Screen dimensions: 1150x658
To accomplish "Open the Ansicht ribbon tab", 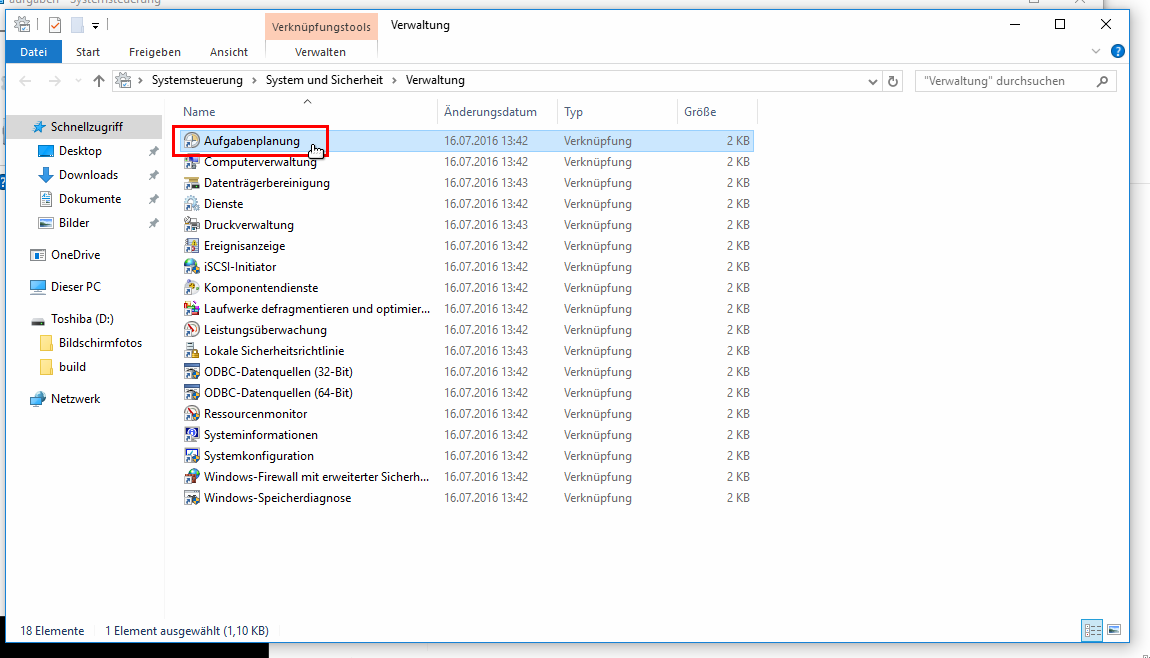I will click(229, 52).
